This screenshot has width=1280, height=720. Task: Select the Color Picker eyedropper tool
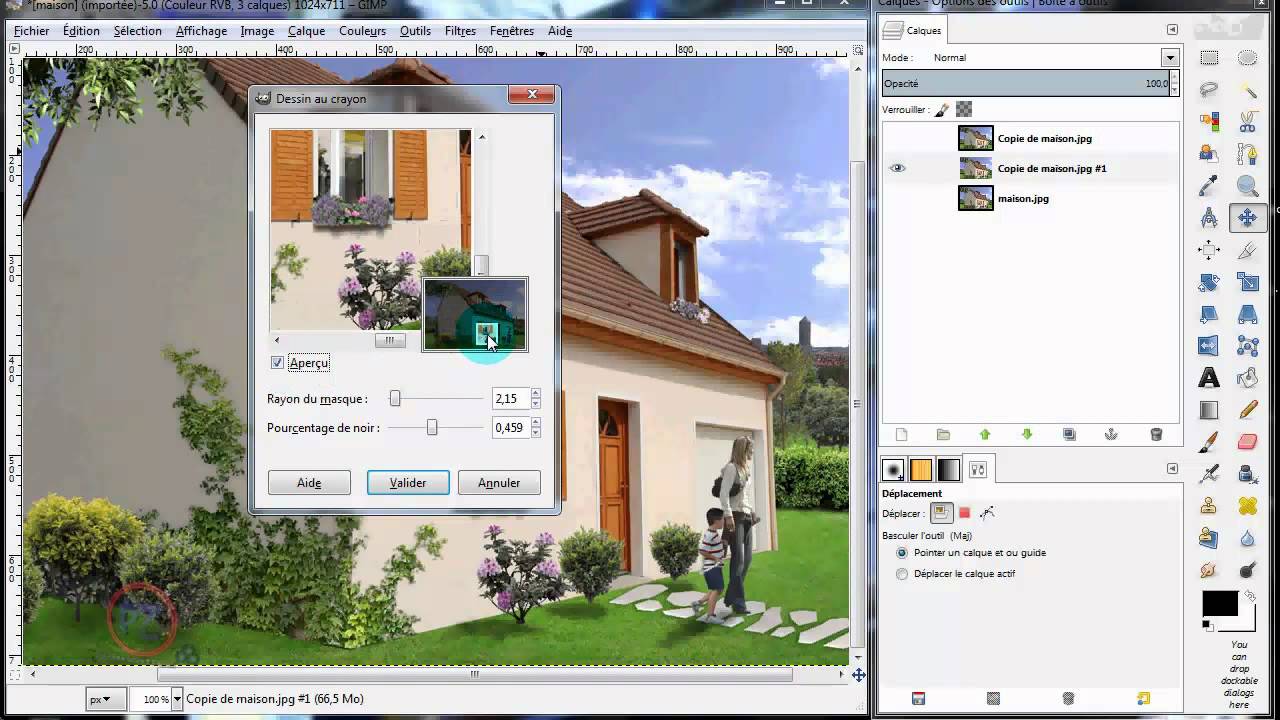(1209, 186)
